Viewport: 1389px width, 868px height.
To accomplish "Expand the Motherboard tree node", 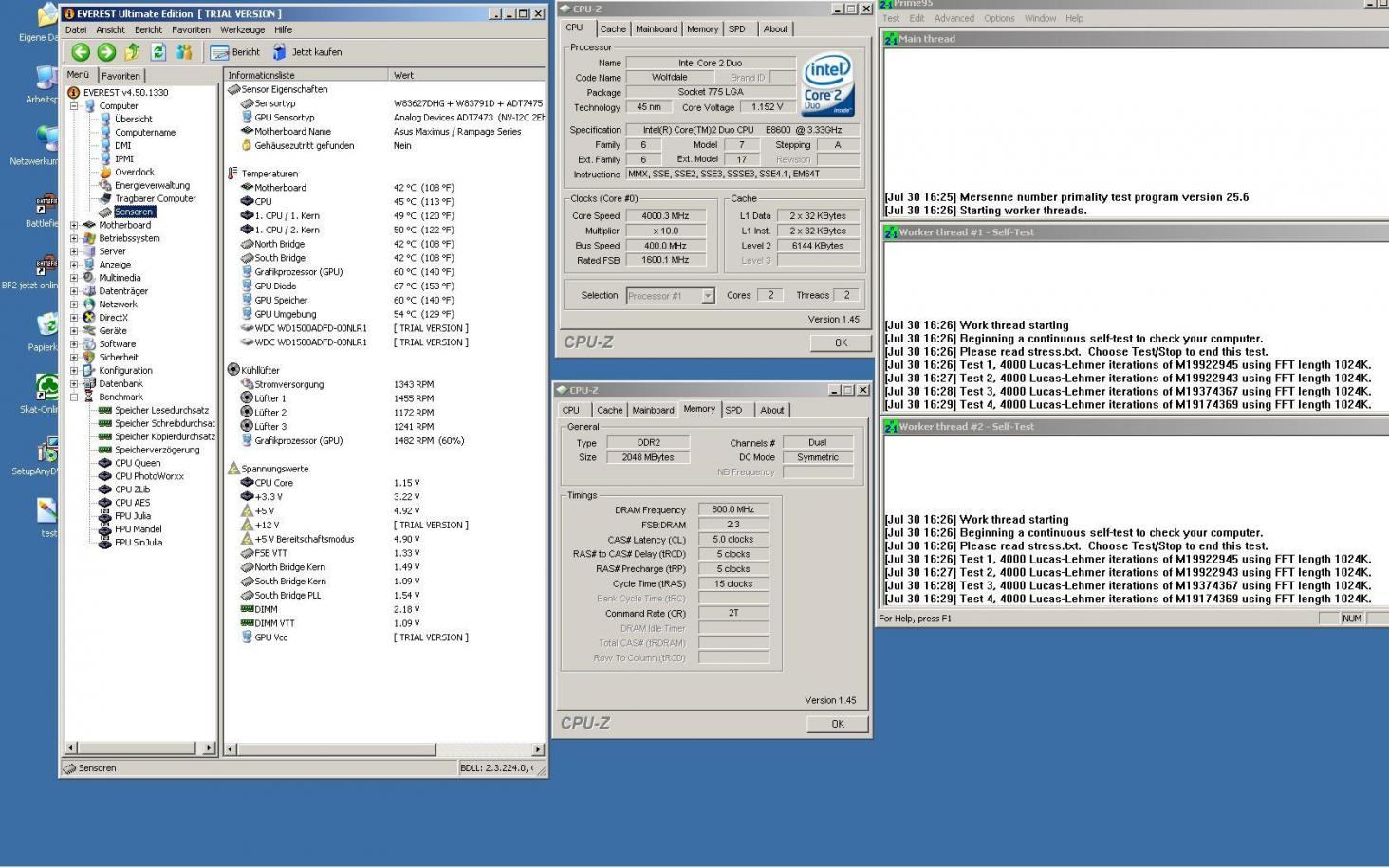I will (74, 225).
